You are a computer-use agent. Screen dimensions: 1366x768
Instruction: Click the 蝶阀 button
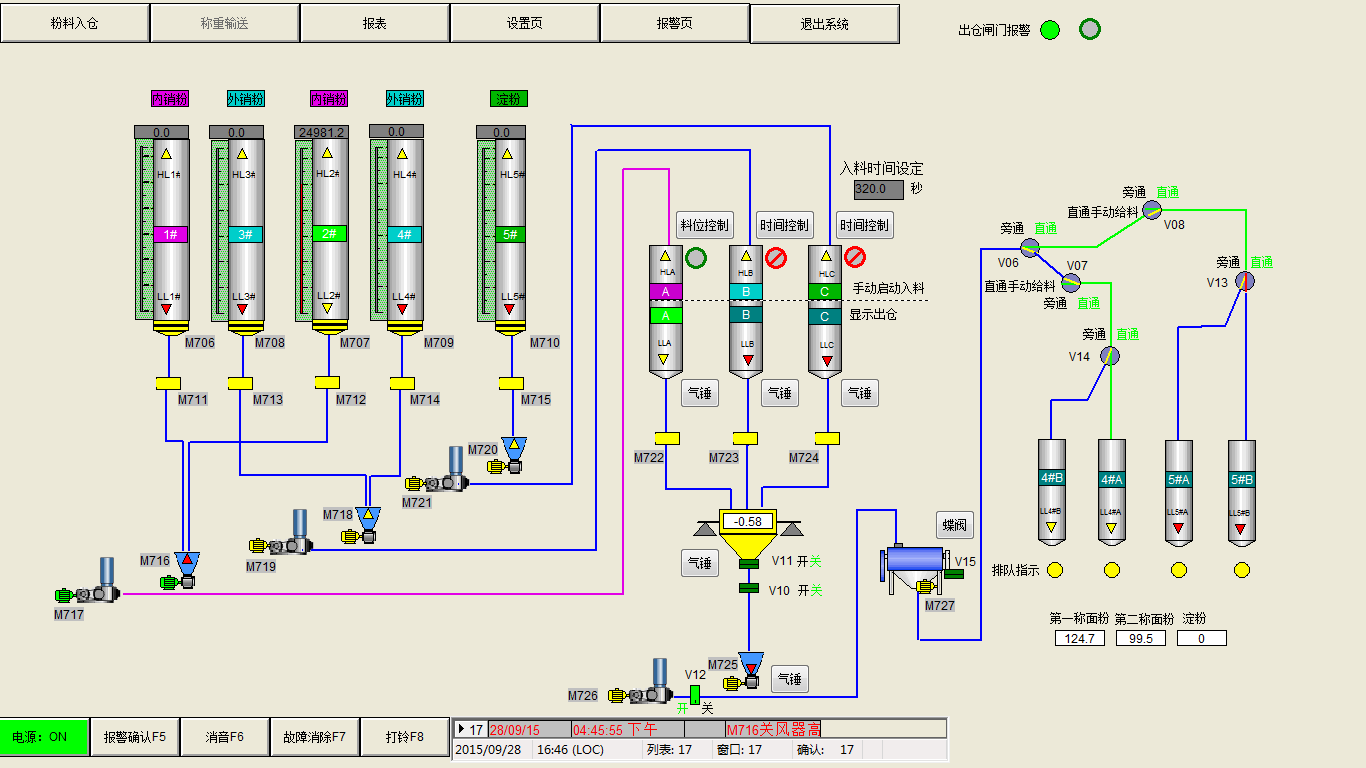(954, 525)
